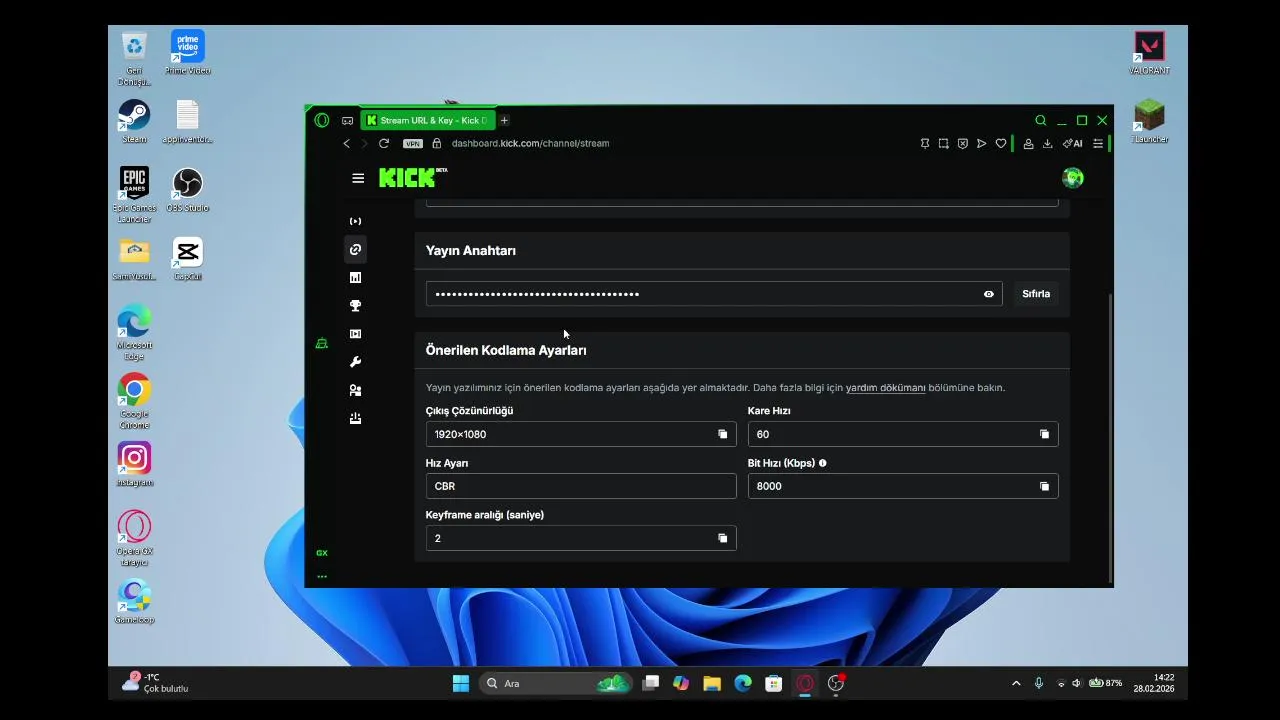This screenshot has width=1280, height=720.
Task: Open Opera easy setup menu
Action: 1098,144
